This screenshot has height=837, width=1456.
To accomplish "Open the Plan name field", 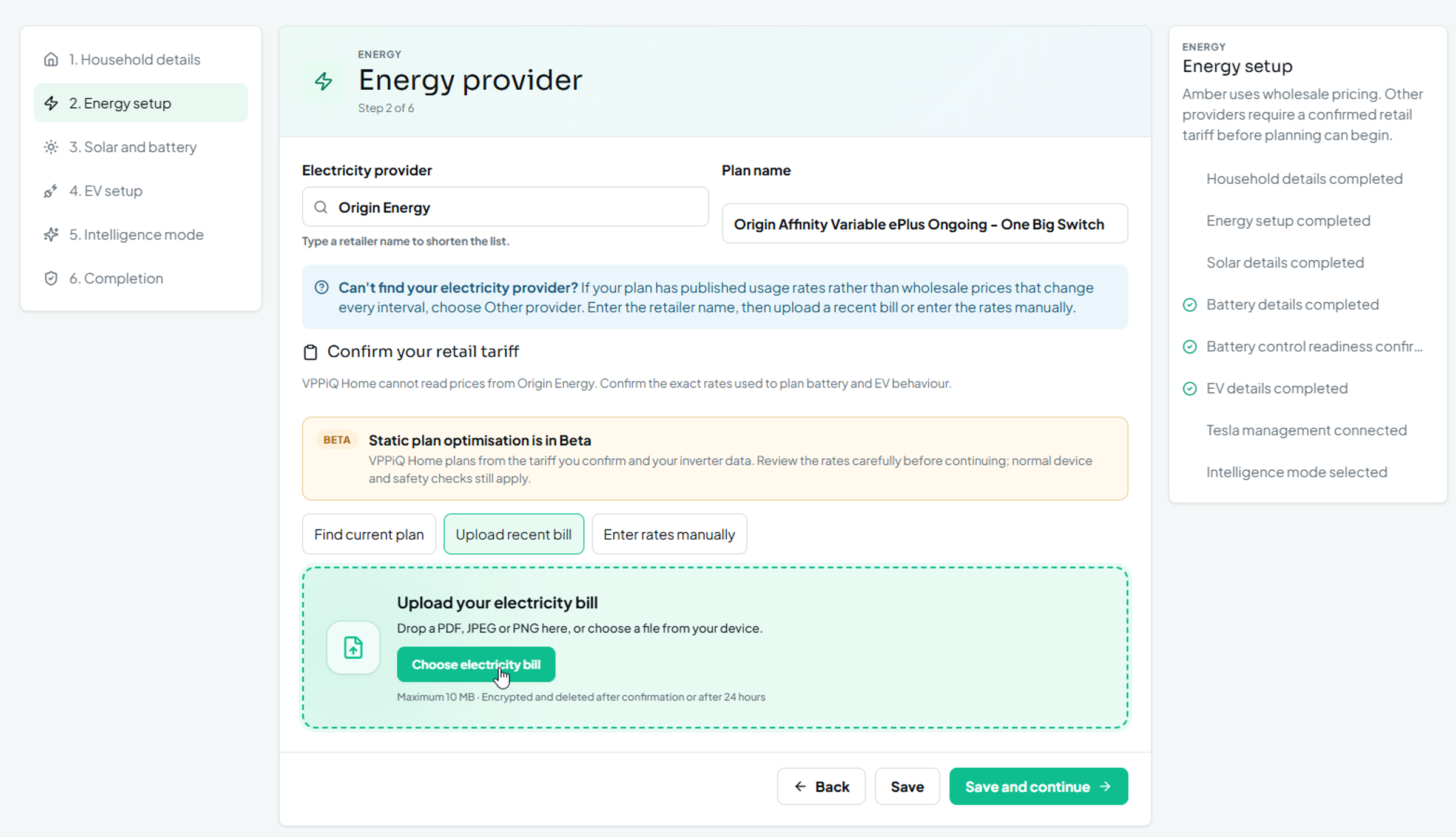I will point(925,224).
